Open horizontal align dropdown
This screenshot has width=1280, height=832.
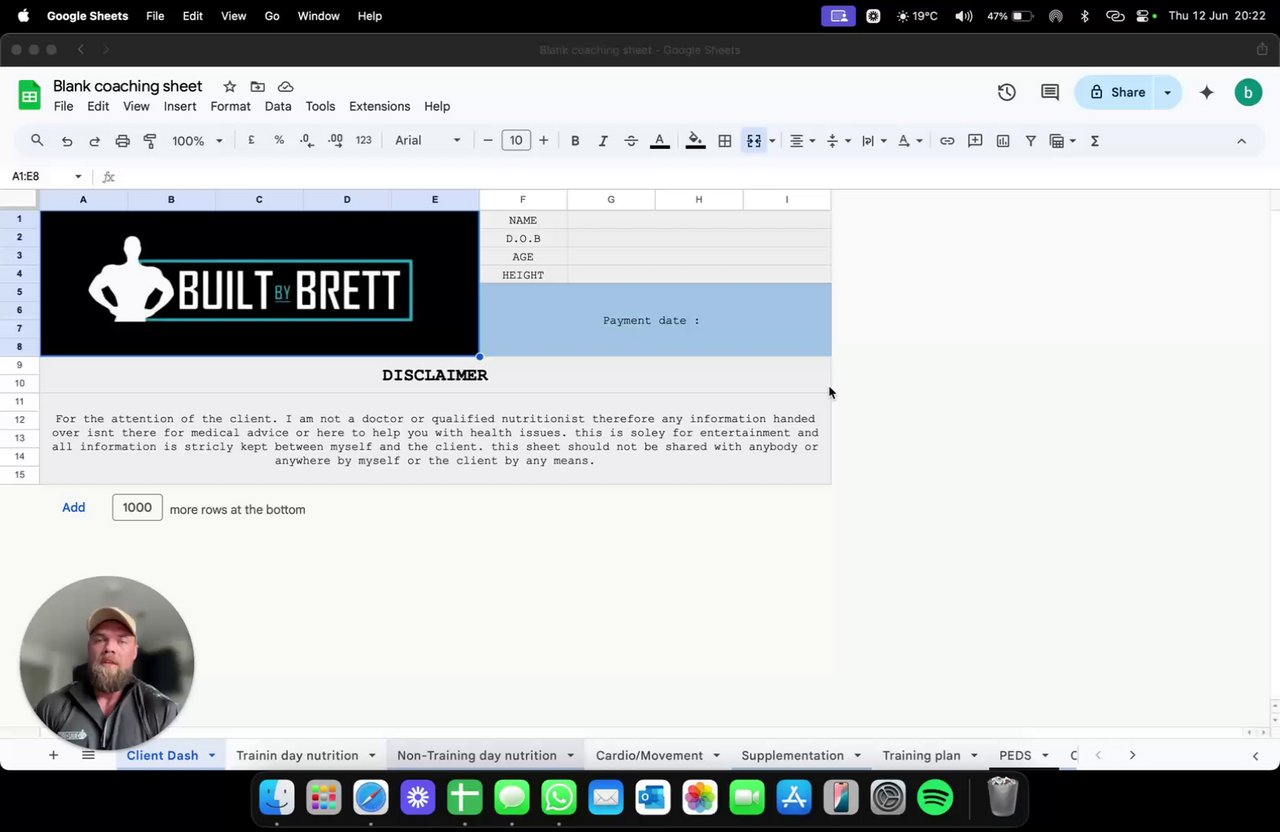[x=803, y=141]
